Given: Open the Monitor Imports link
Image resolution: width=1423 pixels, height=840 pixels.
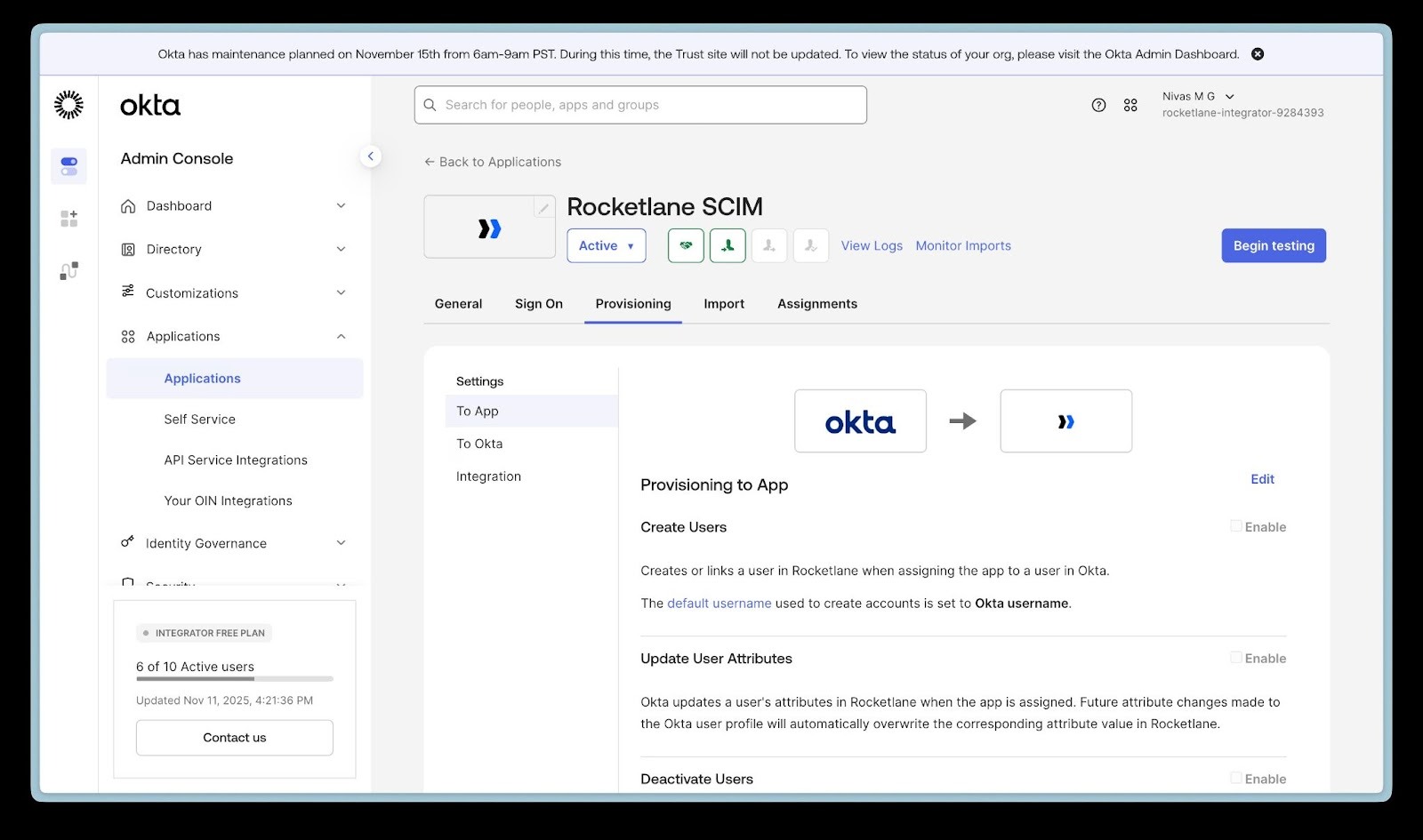Looking at the screenshot, I should [x=963, y=246].
